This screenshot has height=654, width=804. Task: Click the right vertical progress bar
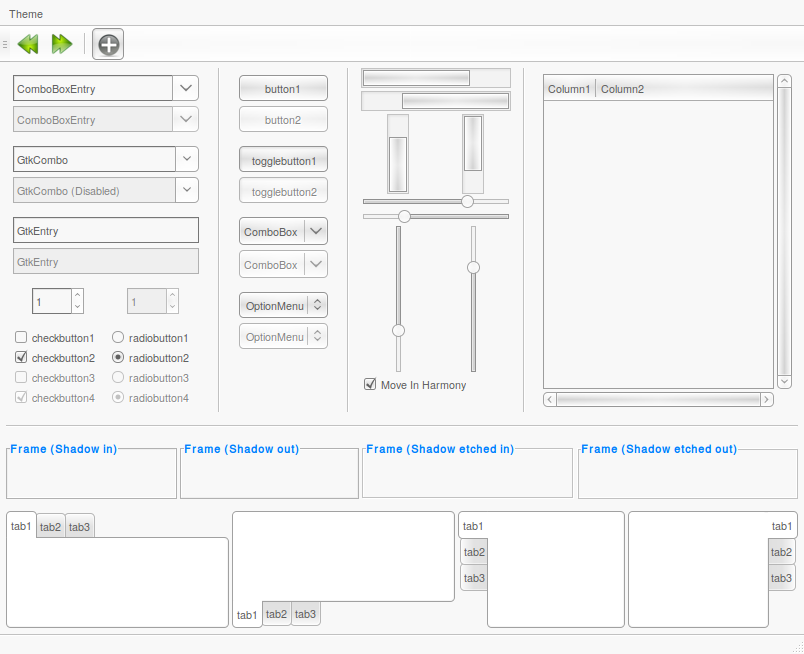(473, 154)
